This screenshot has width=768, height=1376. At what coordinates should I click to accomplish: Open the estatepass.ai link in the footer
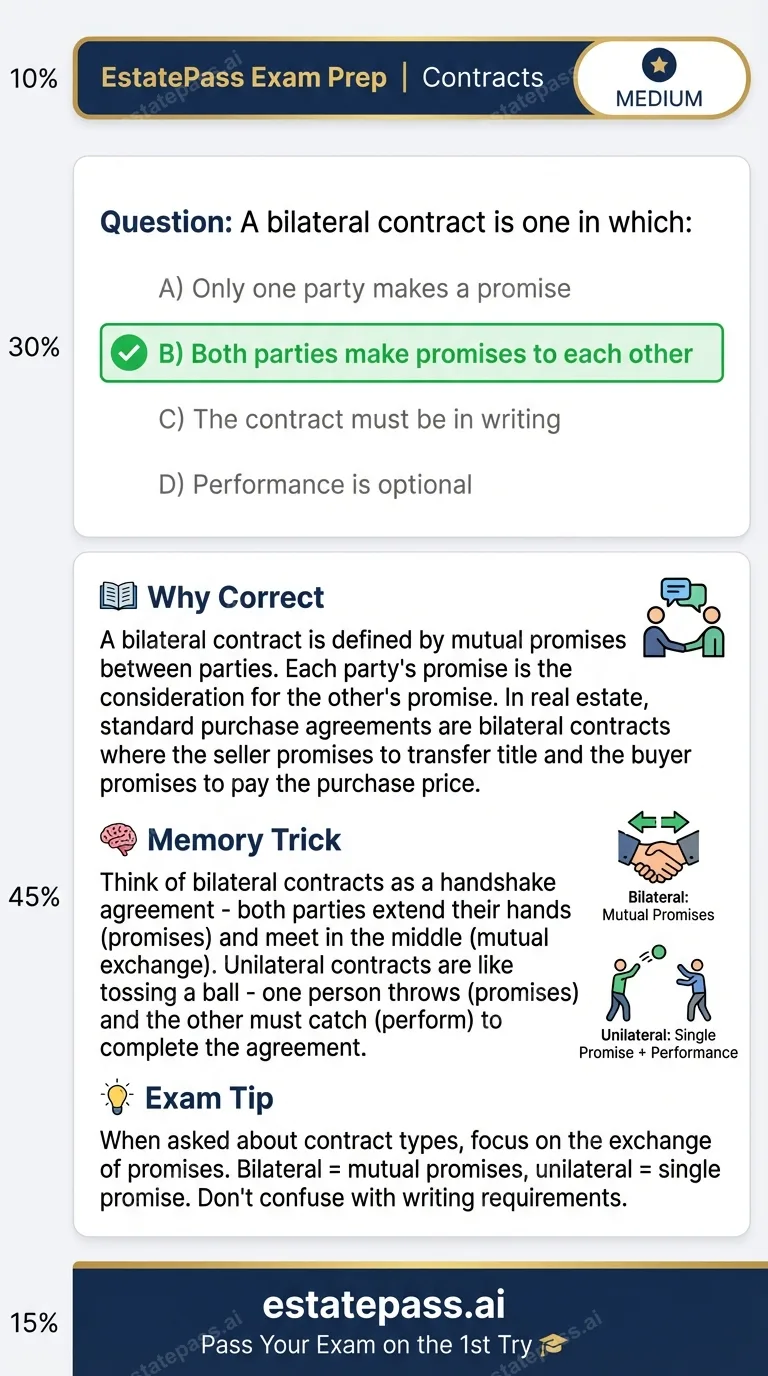click(384, 1304)
